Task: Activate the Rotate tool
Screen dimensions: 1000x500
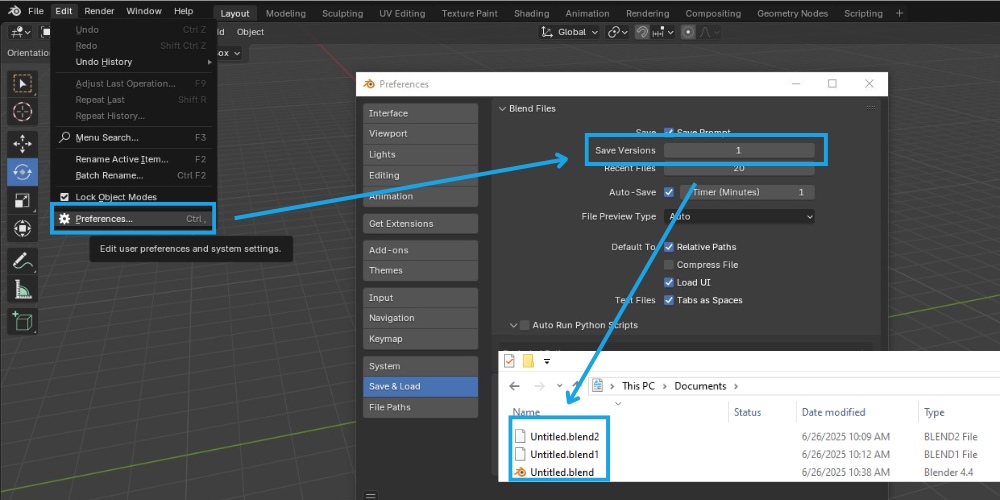Action: [22, 172]
